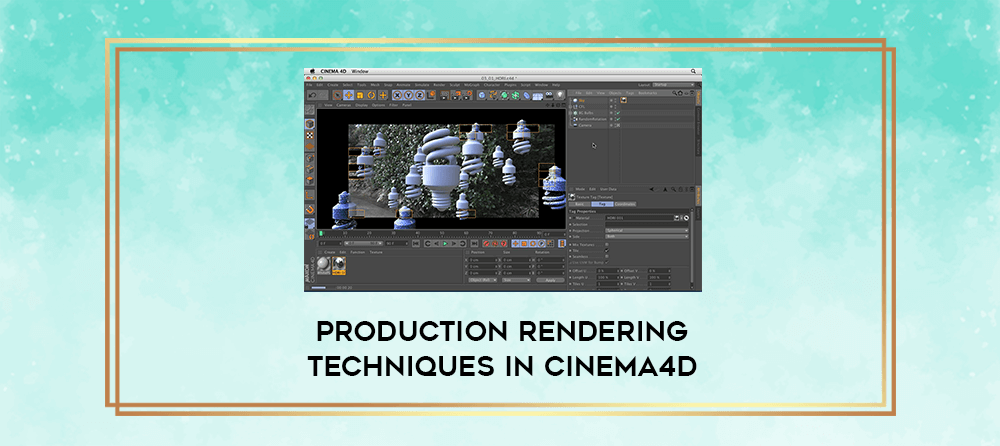Toggle the X axis lock

click(397, 95)
